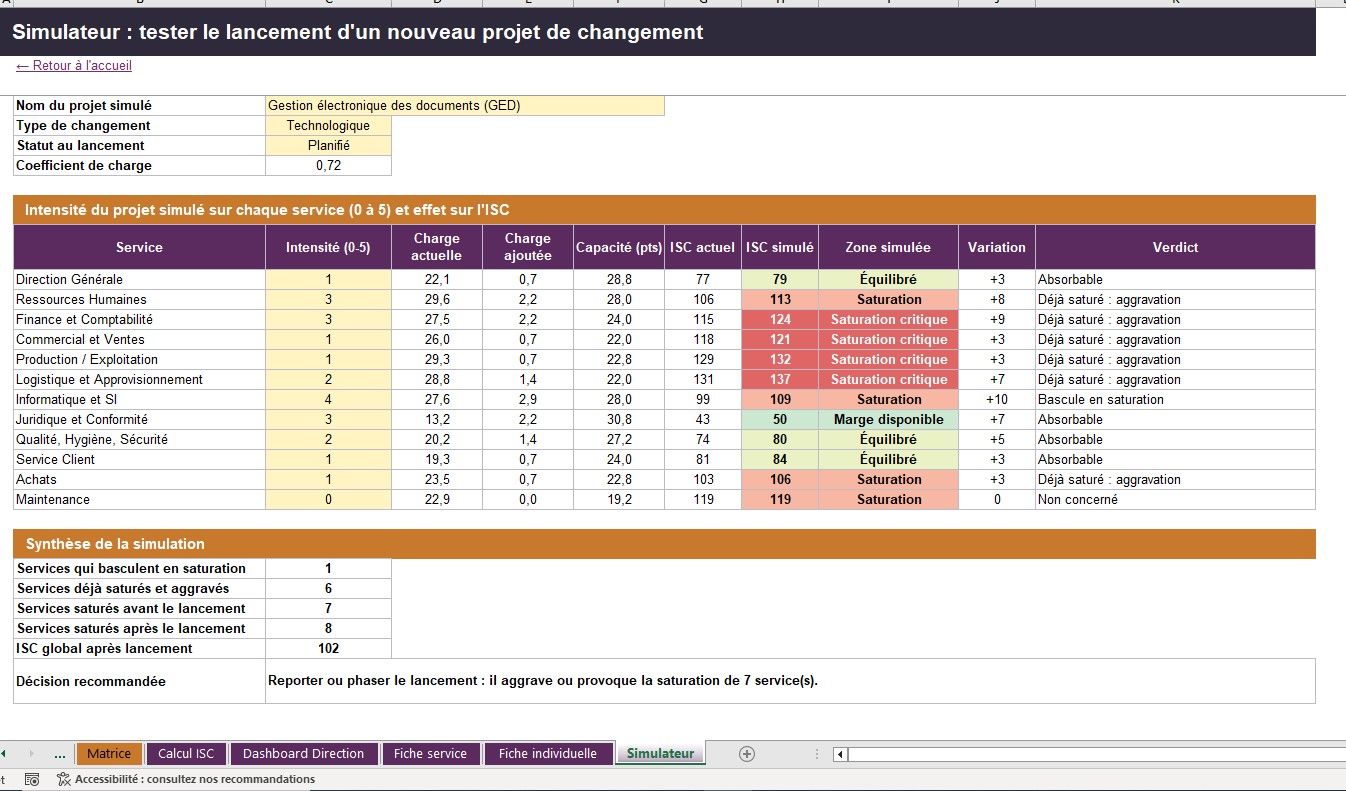Select the Informatique et SI service cell

139,400
